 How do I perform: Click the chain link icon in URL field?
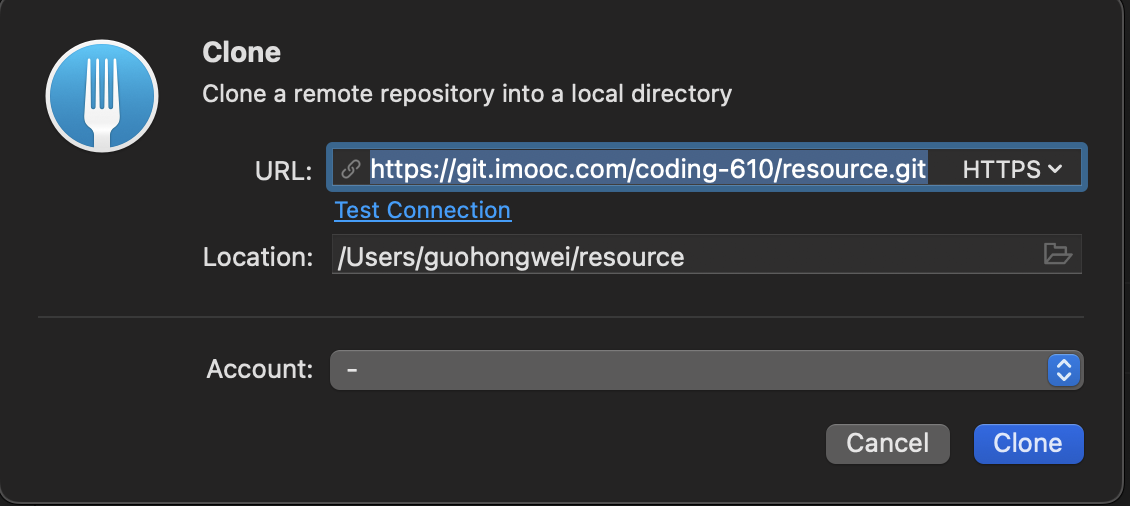point(350,169)
